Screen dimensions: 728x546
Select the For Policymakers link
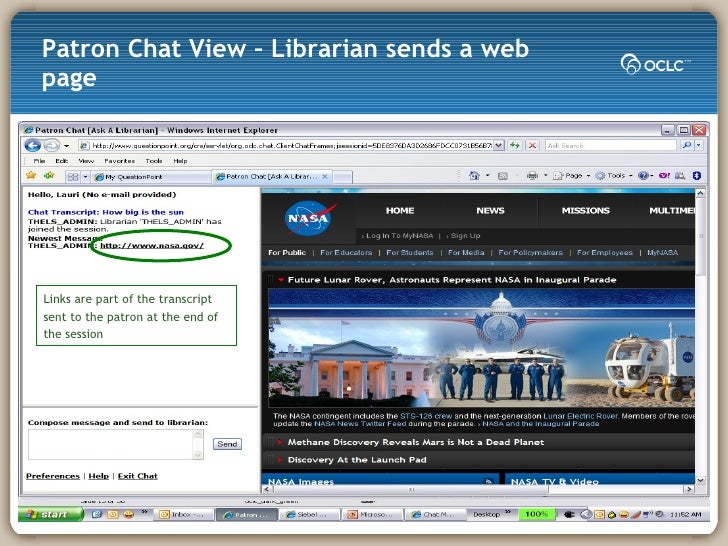pos(530,253)
